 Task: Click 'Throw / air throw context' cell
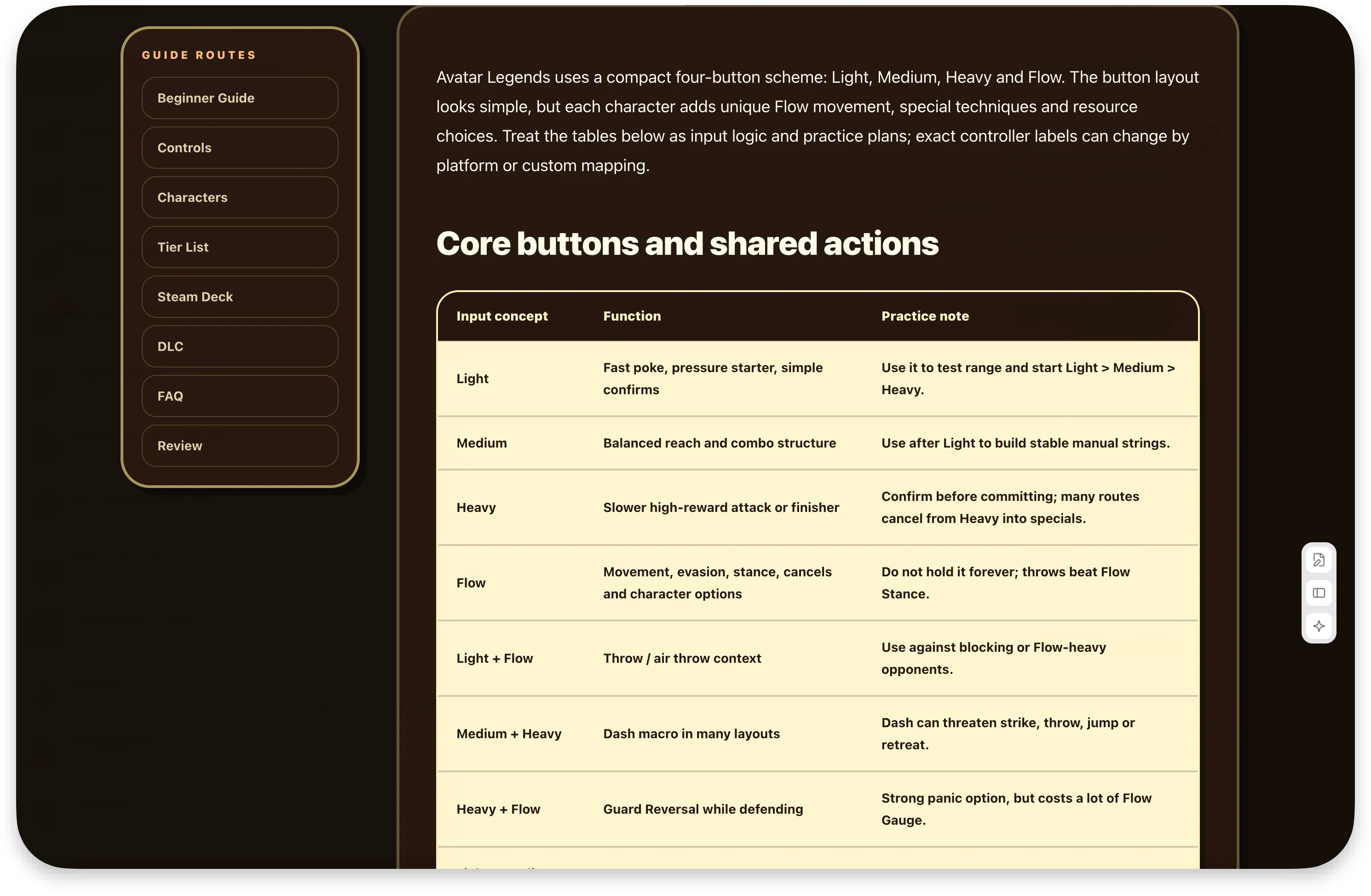click(682, 658)
